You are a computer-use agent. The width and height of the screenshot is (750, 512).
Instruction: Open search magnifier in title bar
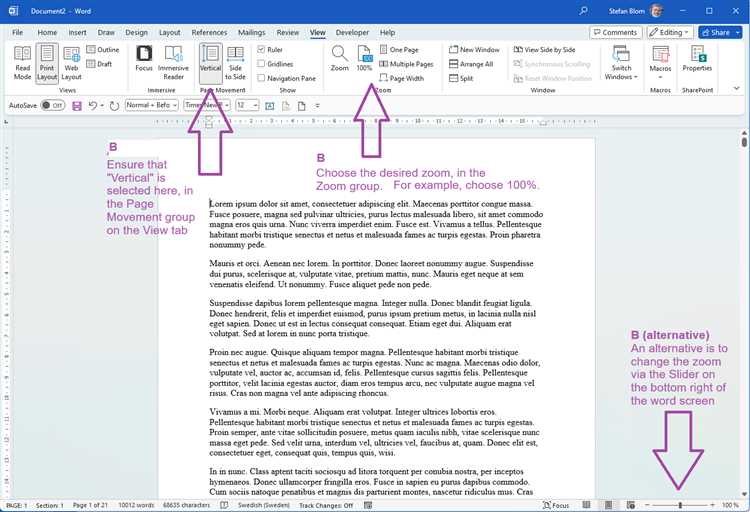pos(583,11)
